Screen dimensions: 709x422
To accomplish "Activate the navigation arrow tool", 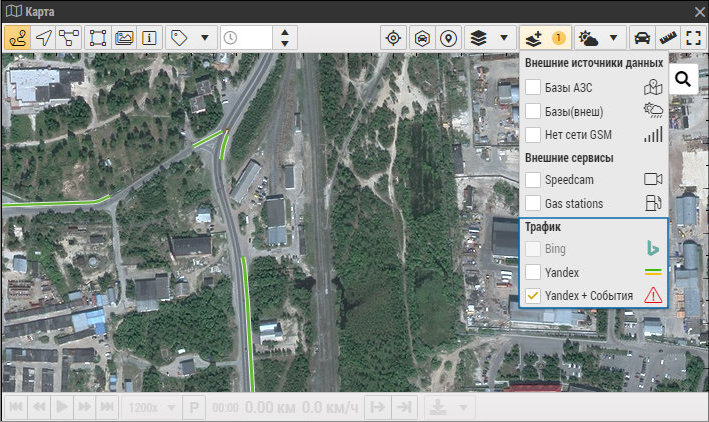I will pos(43,38).
